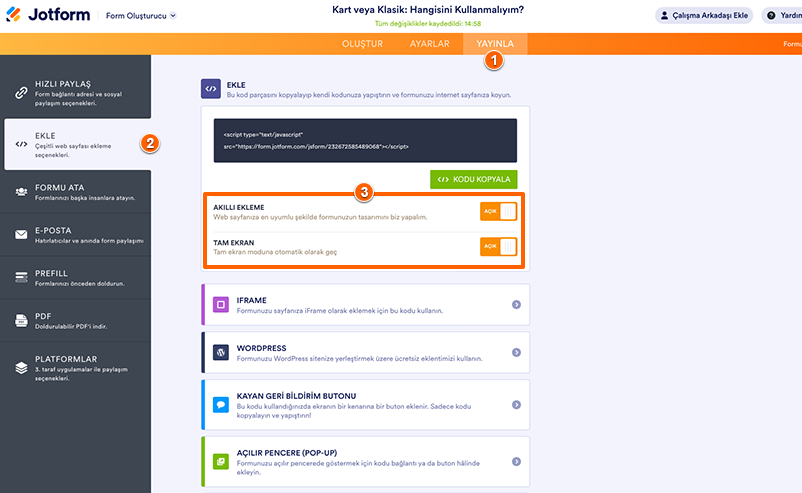Viewport: 802px width, 493px height.
Task: Click the AKILLI EKLEME label
Action: coord(238,207)
